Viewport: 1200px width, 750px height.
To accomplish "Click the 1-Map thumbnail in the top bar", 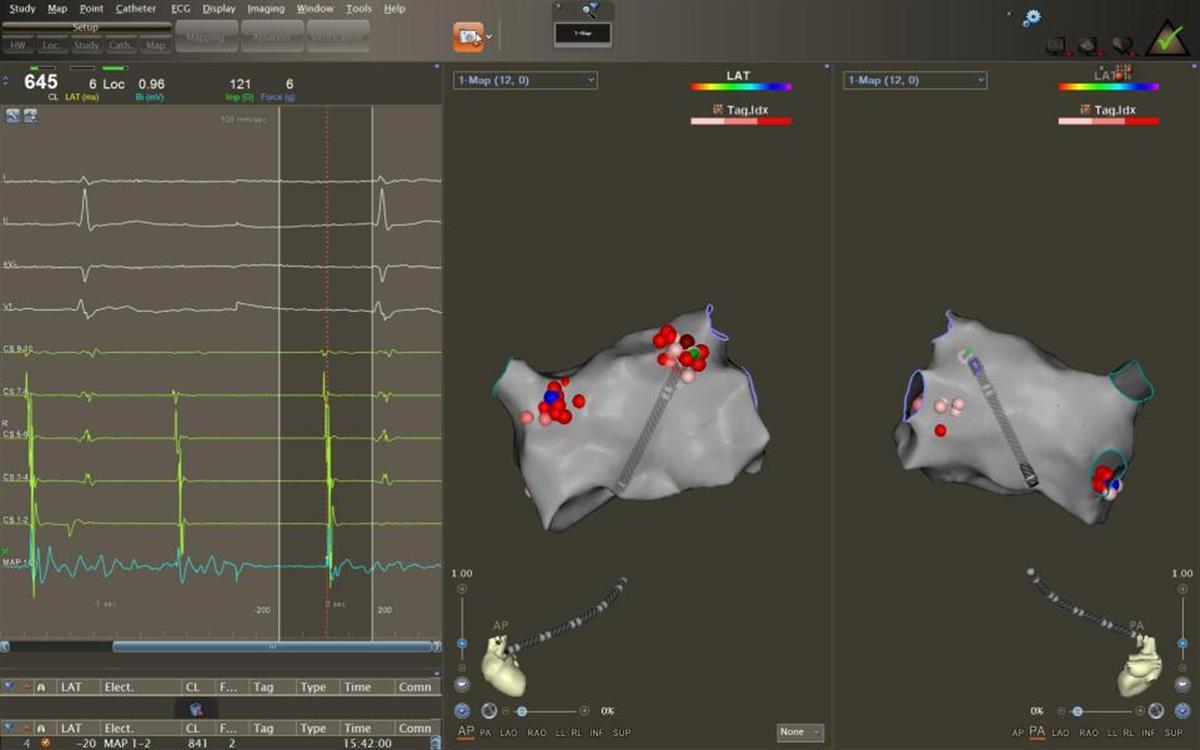I will (x=583, y=32).
